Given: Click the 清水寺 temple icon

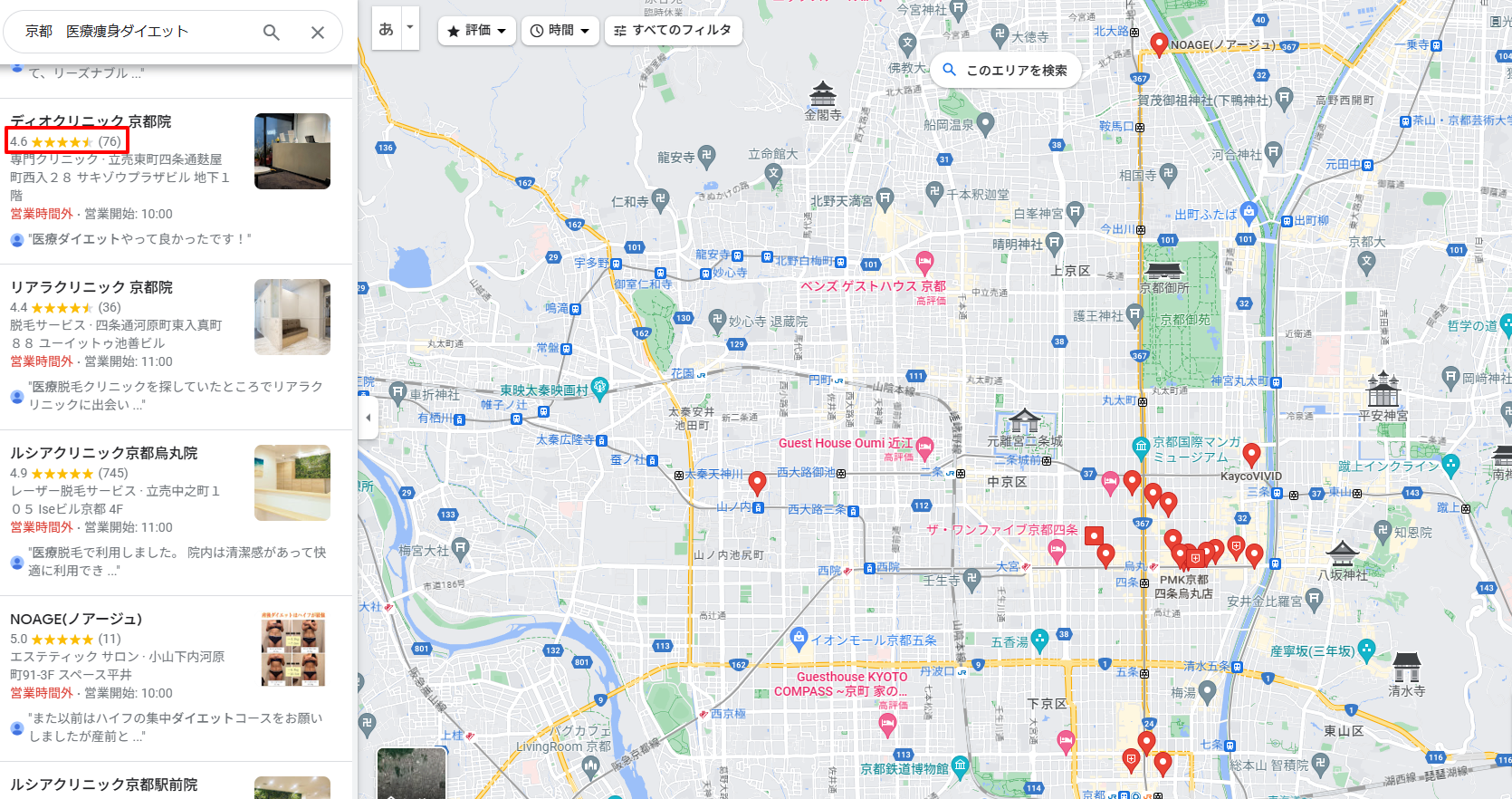Looking at the screenshot, I should [x=1407, y=666].
